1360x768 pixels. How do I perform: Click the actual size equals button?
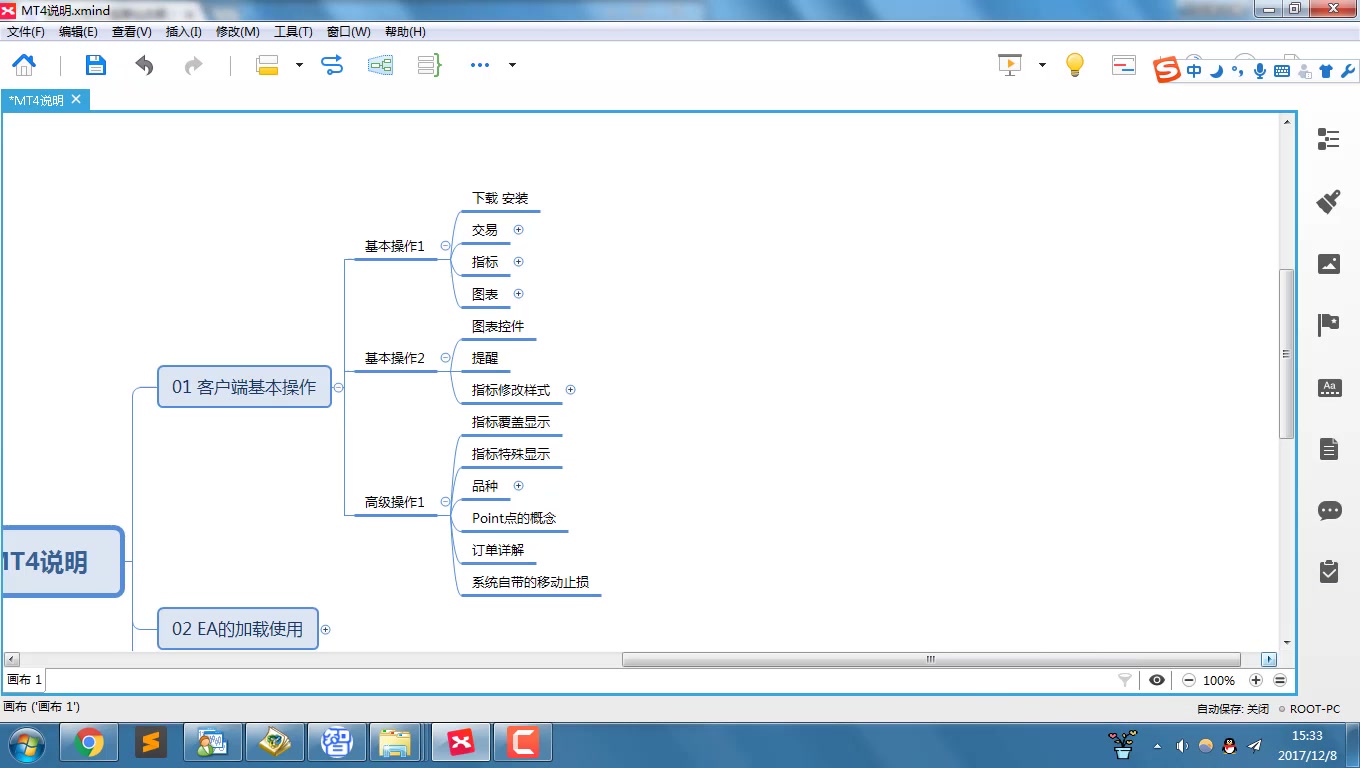[x=1280, y=680]
